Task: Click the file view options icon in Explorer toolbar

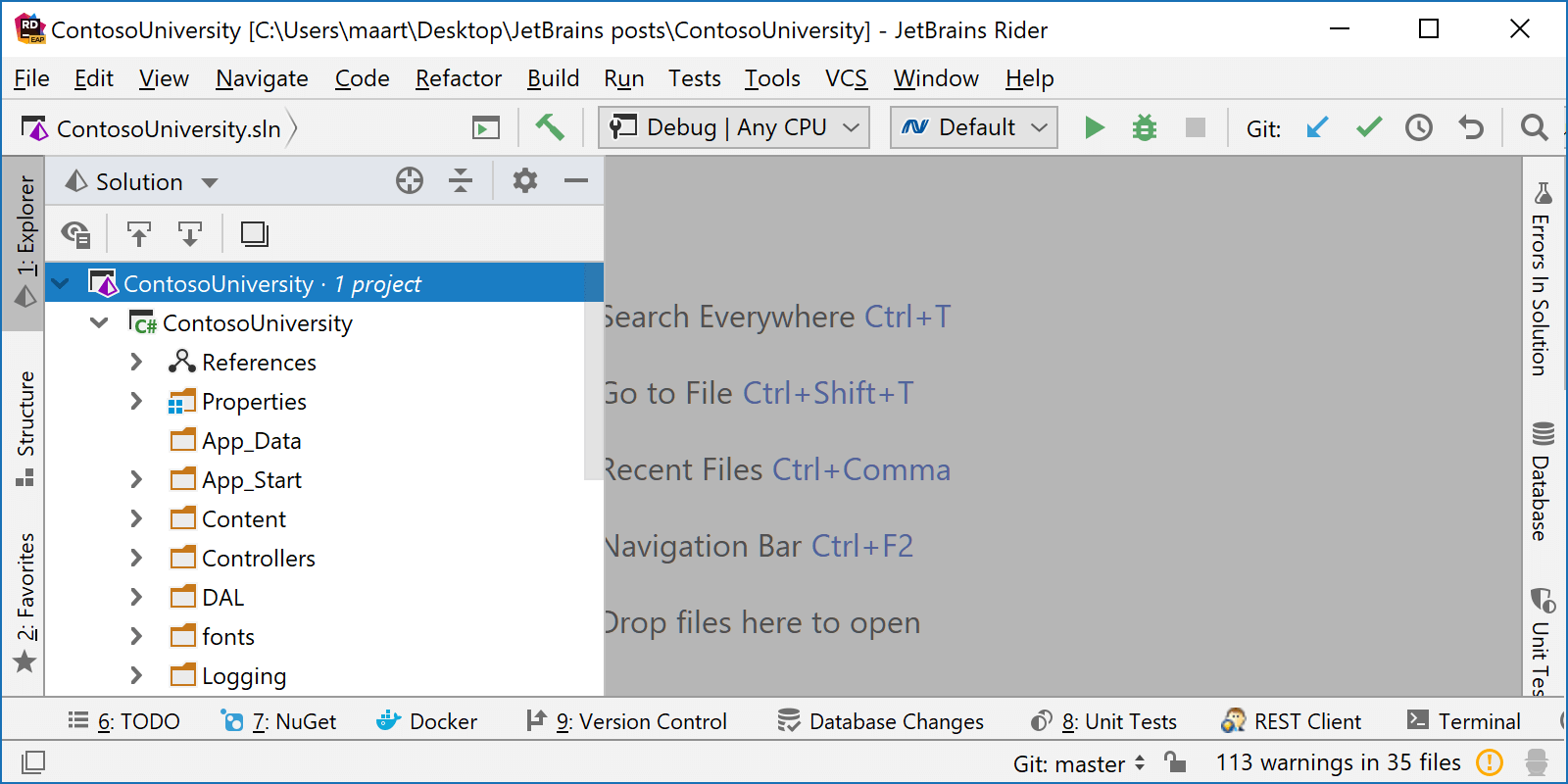Action: click(75, 234)
